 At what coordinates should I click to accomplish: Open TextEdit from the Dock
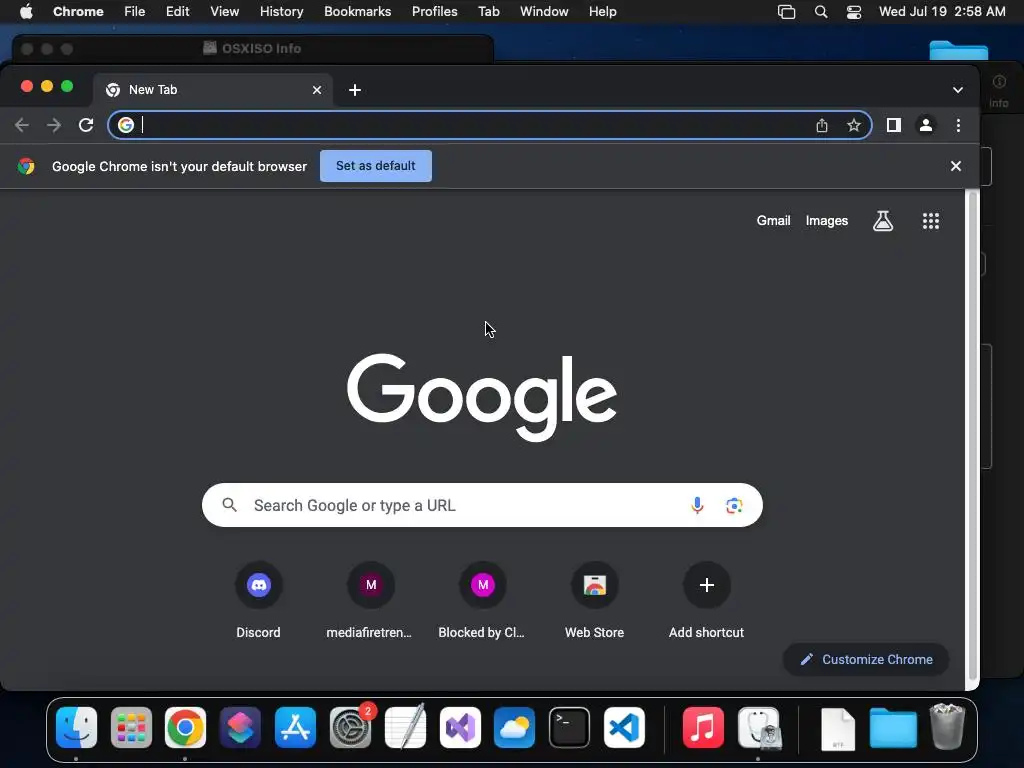(406, 726)
